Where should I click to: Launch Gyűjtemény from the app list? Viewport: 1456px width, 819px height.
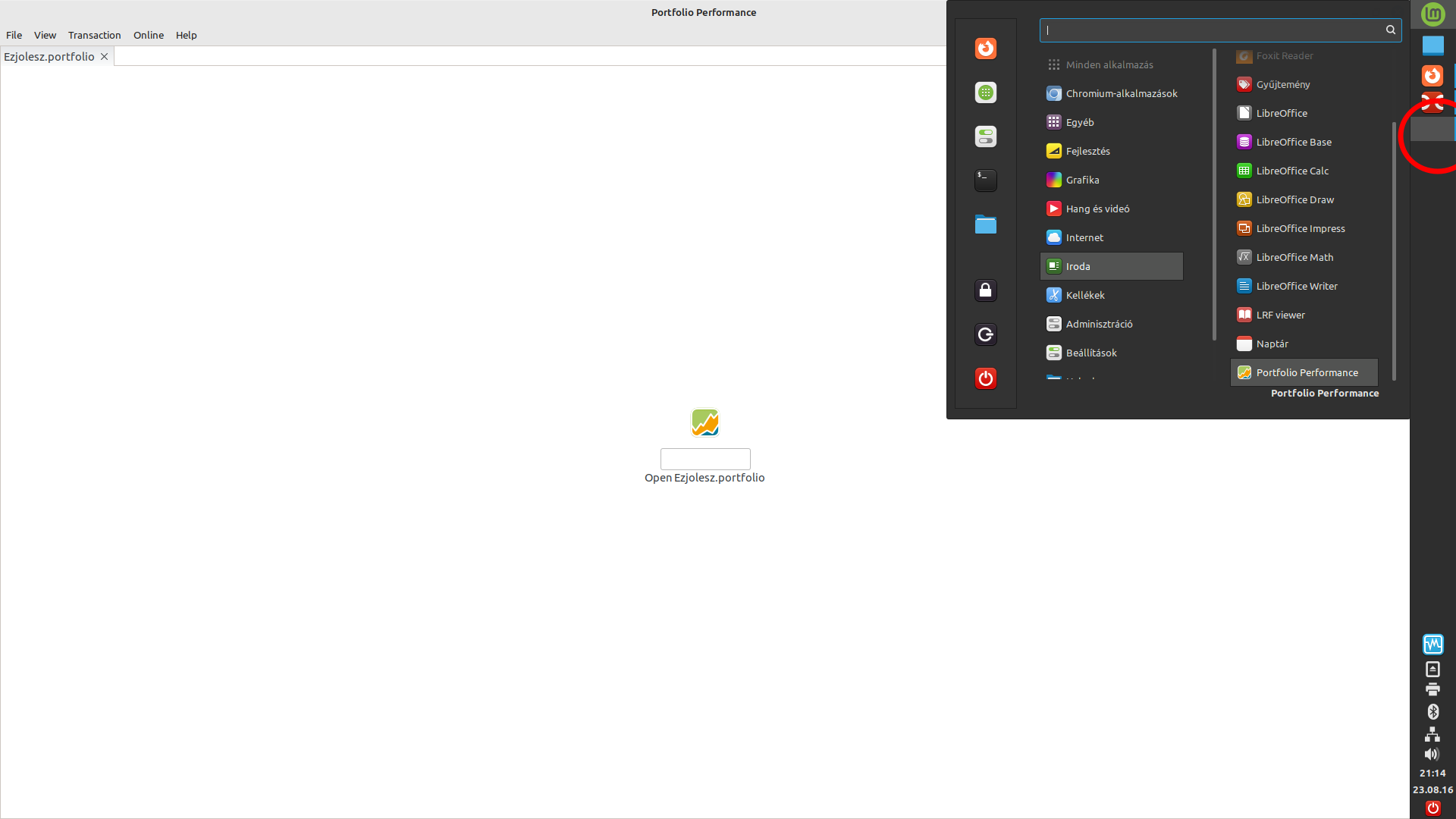(x=1304, y=84)
